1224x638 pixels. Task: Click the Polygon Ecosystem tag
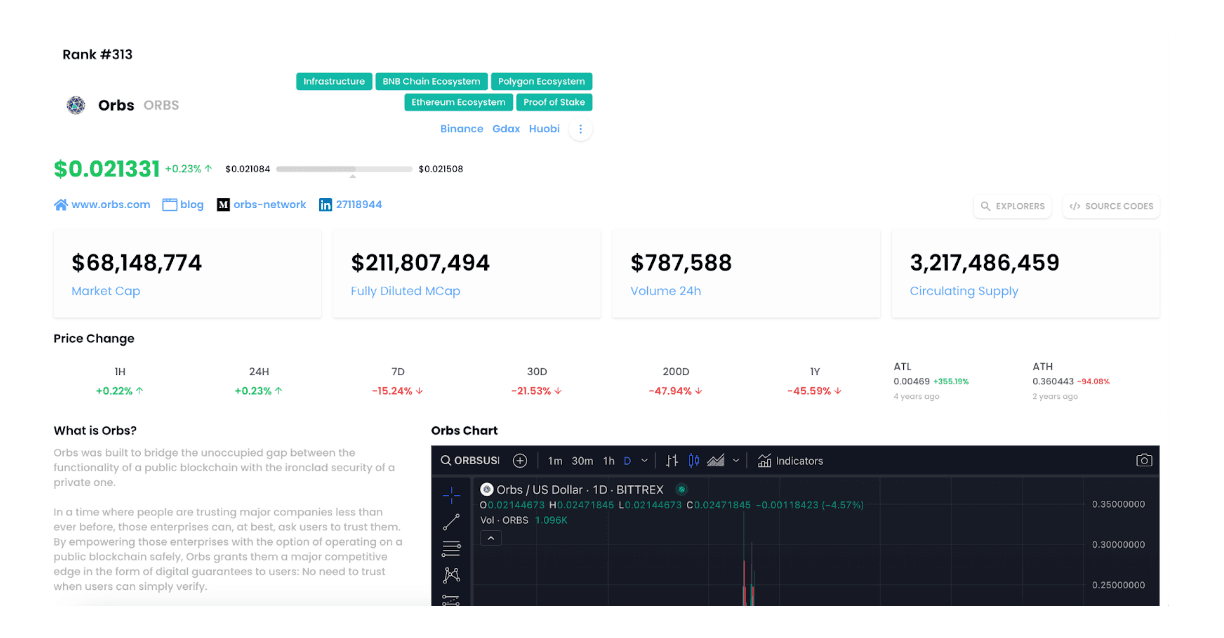click(x=541, y=82)
